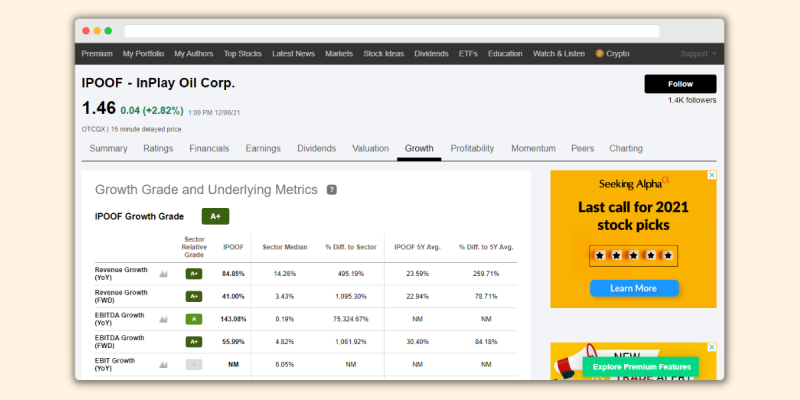This screenshot has height=400, width=800.
Task: Open the Charting tab
Action: click(626, 148)
